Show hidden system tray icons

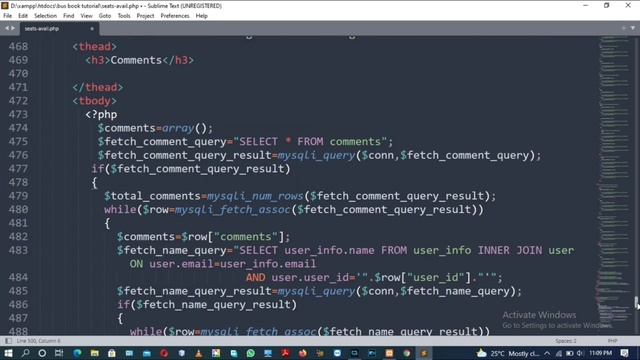point(547,353)
